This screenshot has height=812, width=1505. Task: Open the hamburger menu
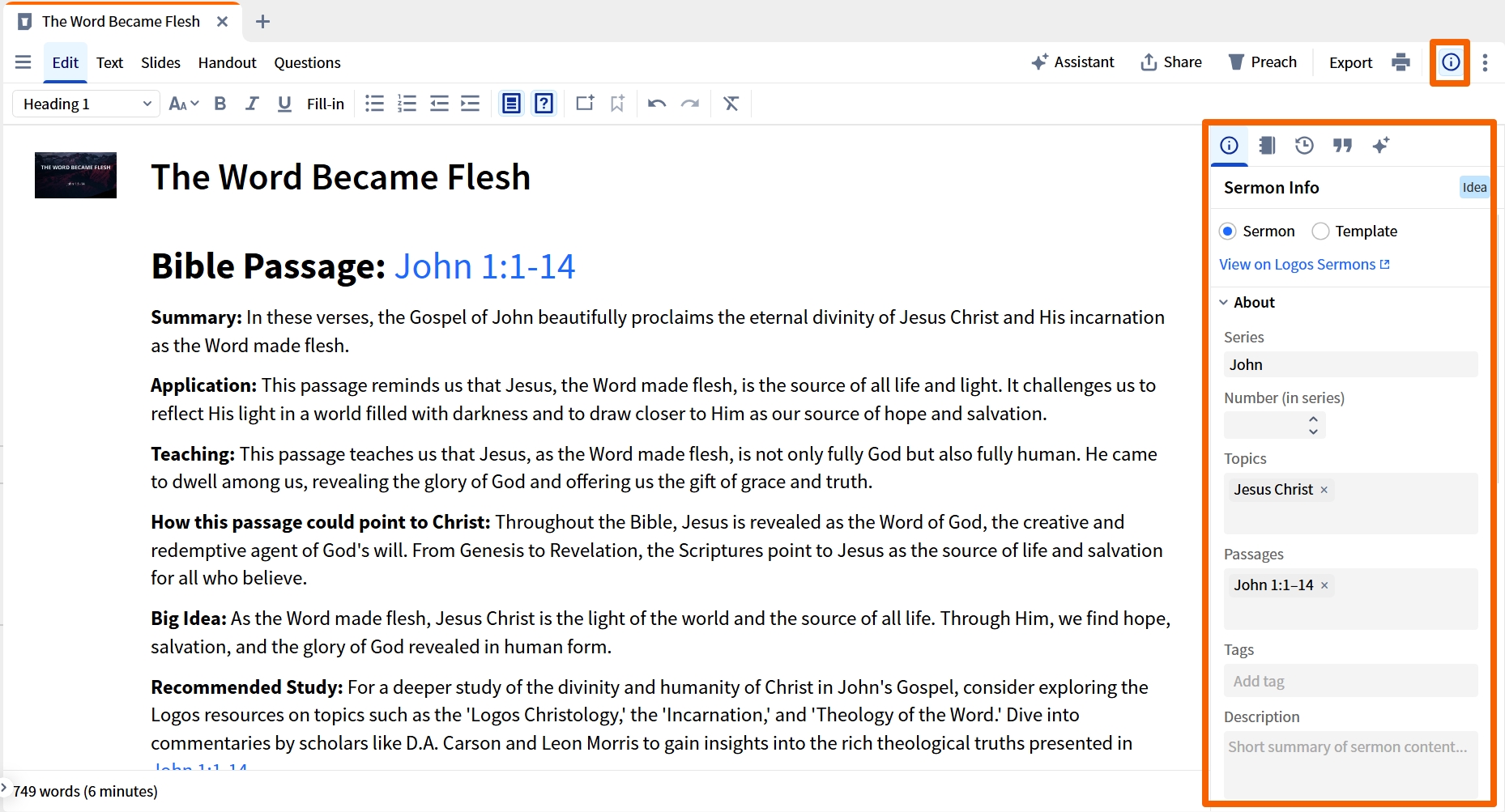point(23,62)
